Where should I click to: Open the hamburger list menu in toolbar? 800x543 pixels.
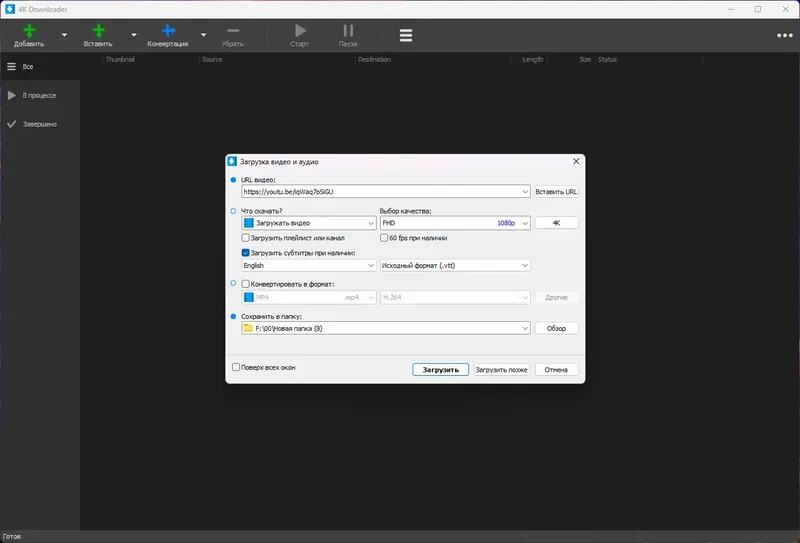click(x=406, y=35)
